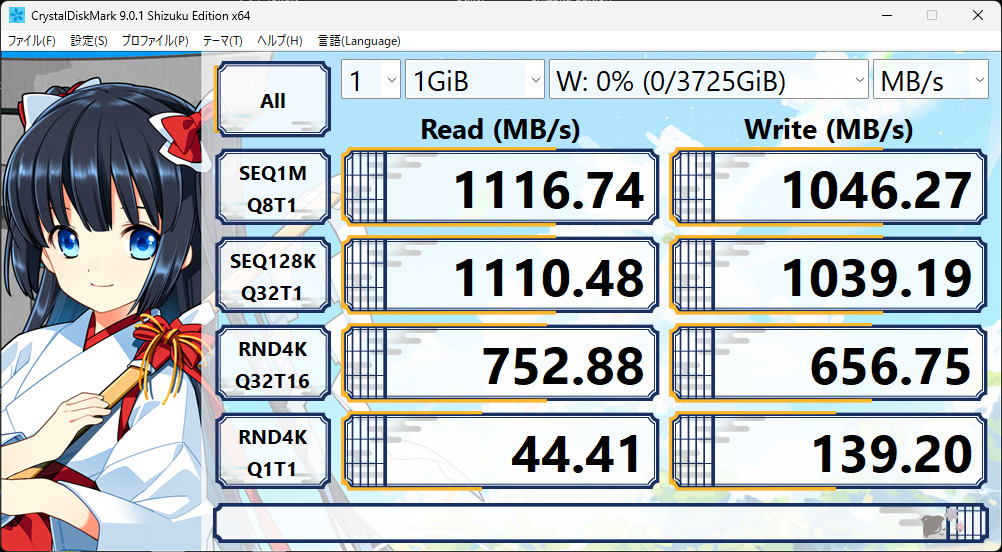Start the SEQ128K Q32T1 test
Screen dimensions: 1002x552
coord(272,277)
